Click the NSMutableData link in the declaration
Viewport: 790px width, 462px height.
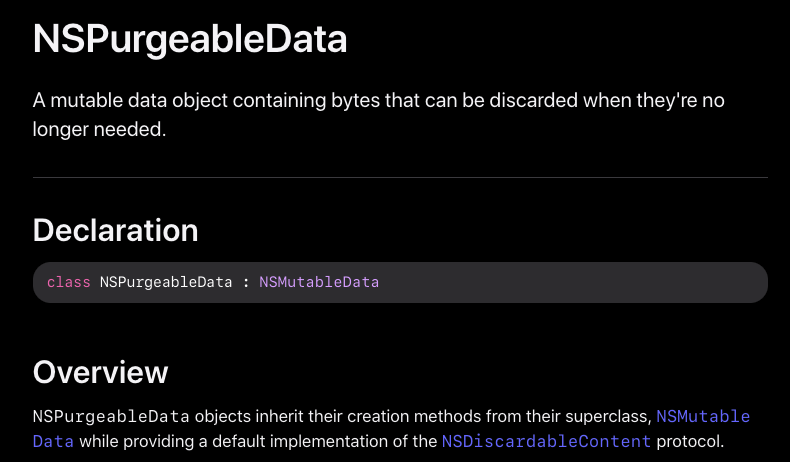319,283
